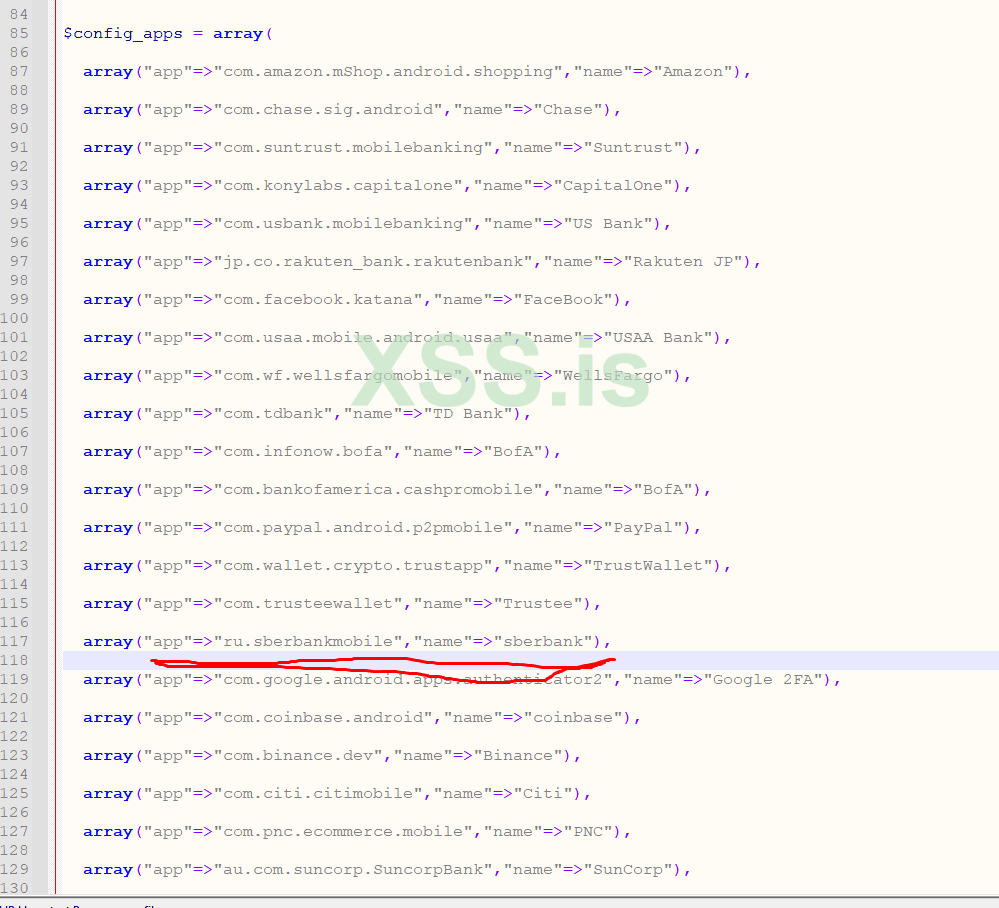Click the "Rakuten JP" name value
This screenshot has width=999, height=908.
pyautogui.click(x=684, y=261)
